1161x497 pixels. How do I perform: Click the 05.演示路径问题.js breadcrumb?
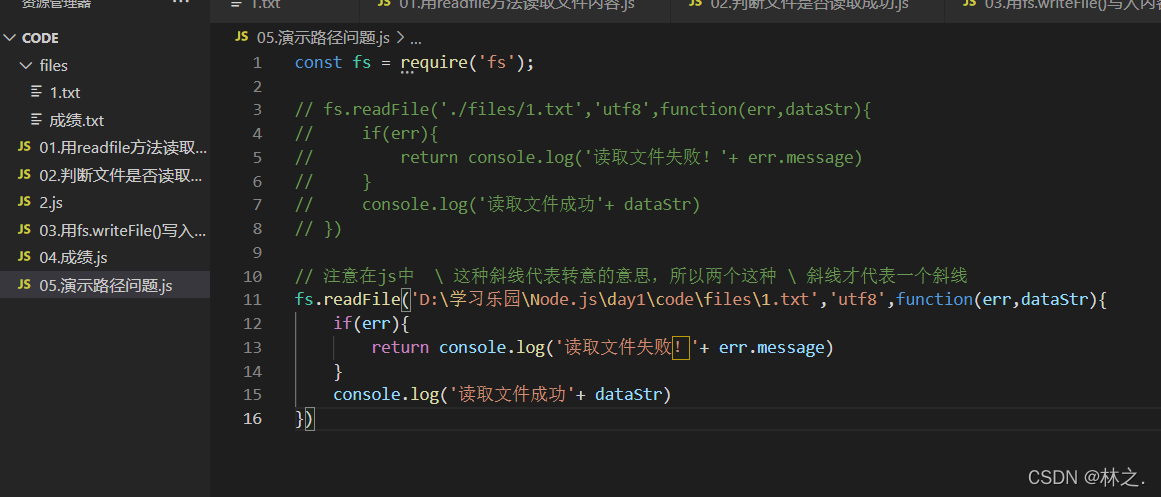(323, 38)
